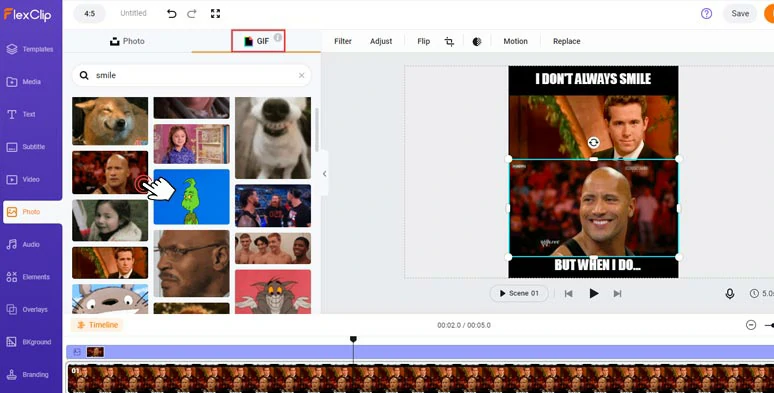Select scene 01 clip in the timeline
This screenshot has width=774, height=393.
pos(420,378)
